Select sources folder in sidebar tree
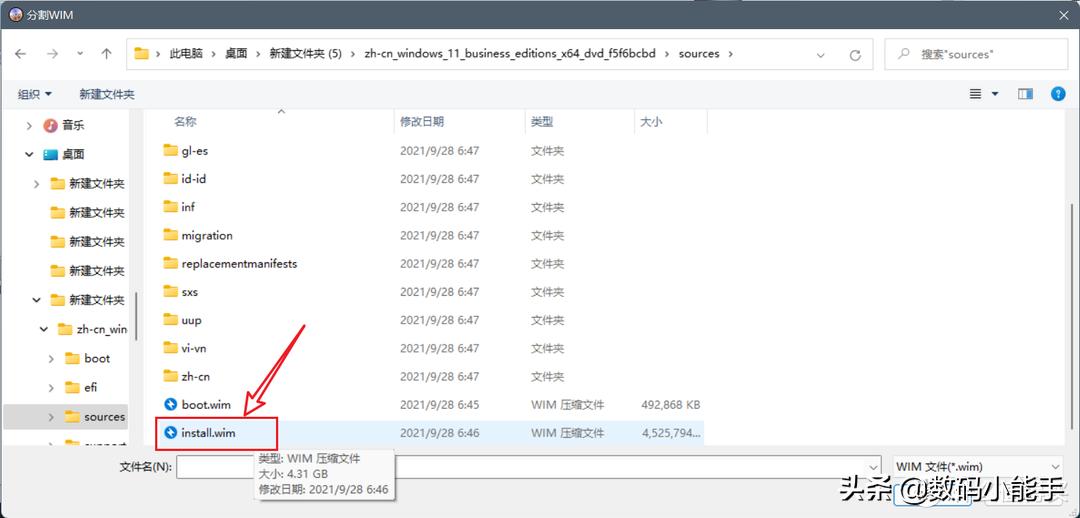This screenshot has height=518, width=1080. point(105,417)
